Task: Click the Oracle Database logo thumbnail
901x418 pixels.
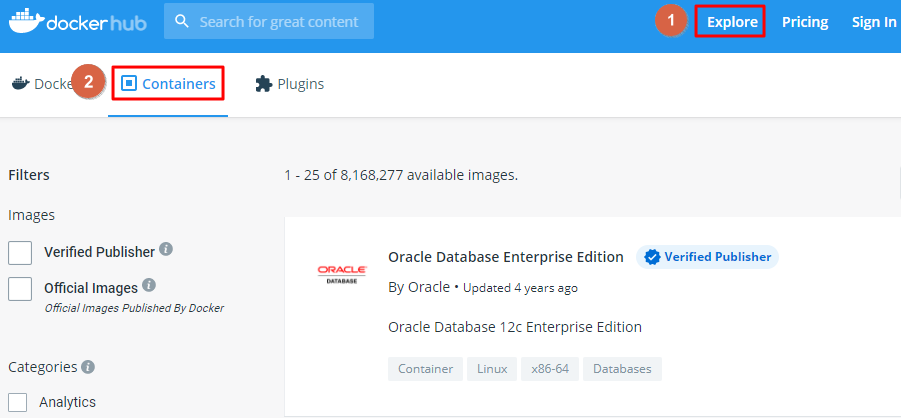Action: [x=342, y=274]
